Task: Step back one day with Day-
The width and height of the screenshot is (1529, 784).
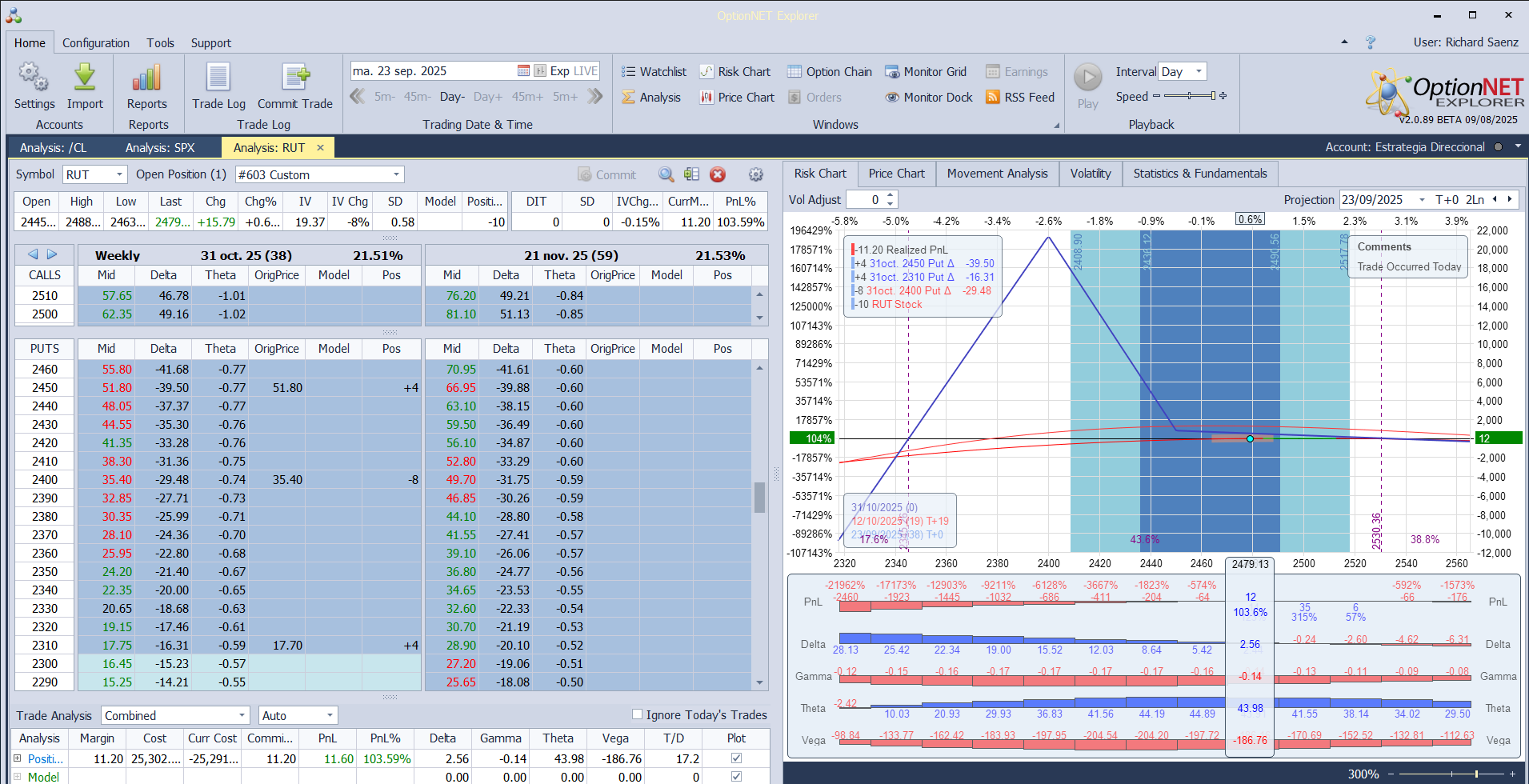Action: coord(452,97)
